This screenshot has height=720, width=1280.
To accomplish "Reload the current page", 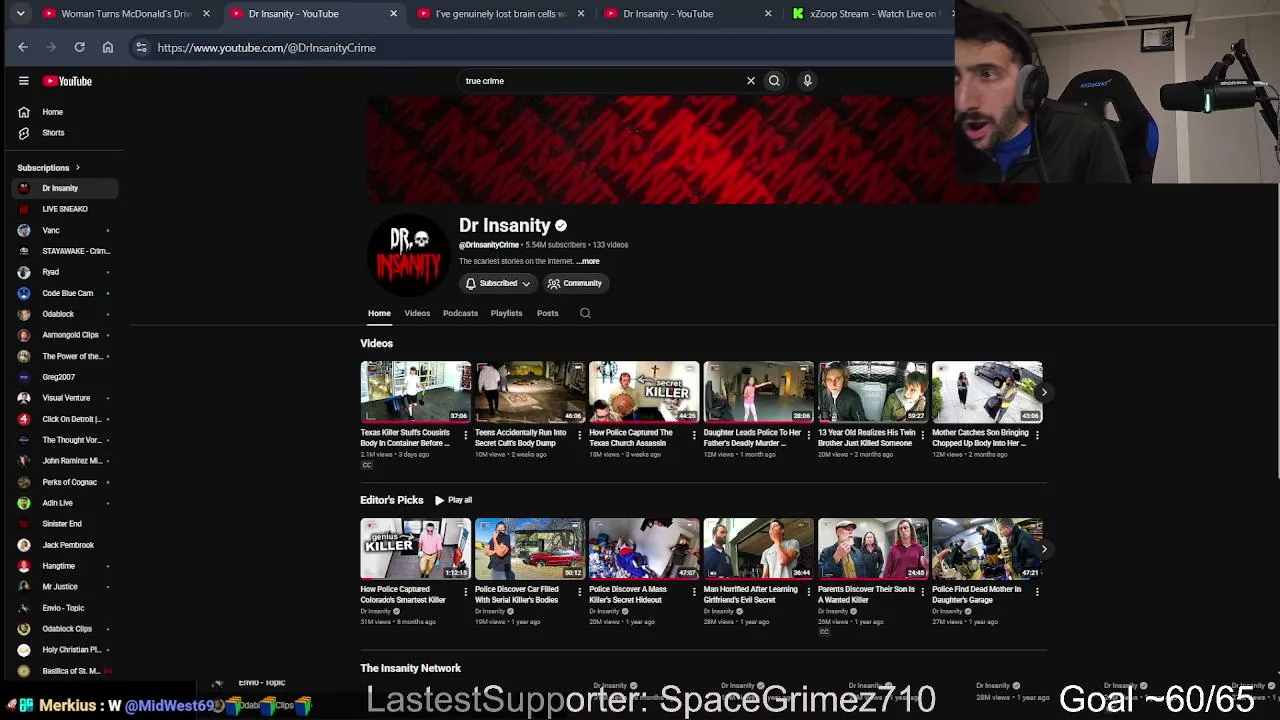I will tap(79, 47).
